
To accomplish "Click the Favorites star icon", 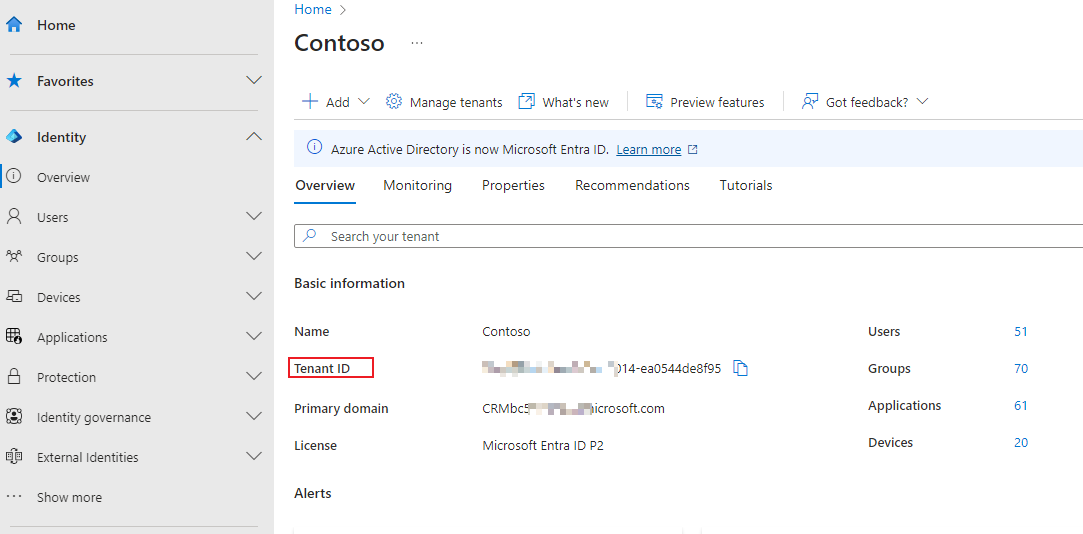I will (14, 81).
